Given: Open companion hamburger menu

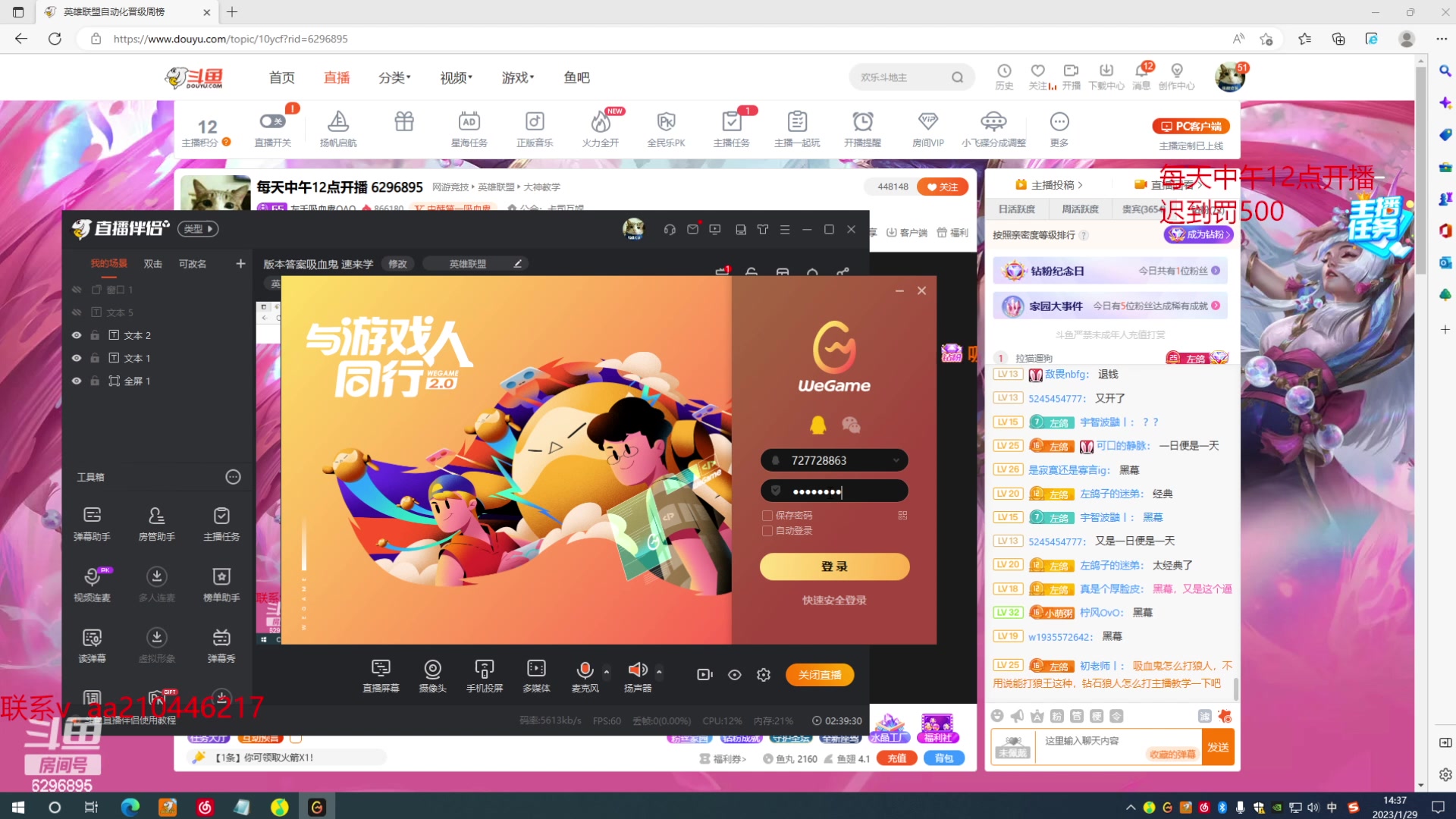Looking at the screenshot, I should 785,229.
